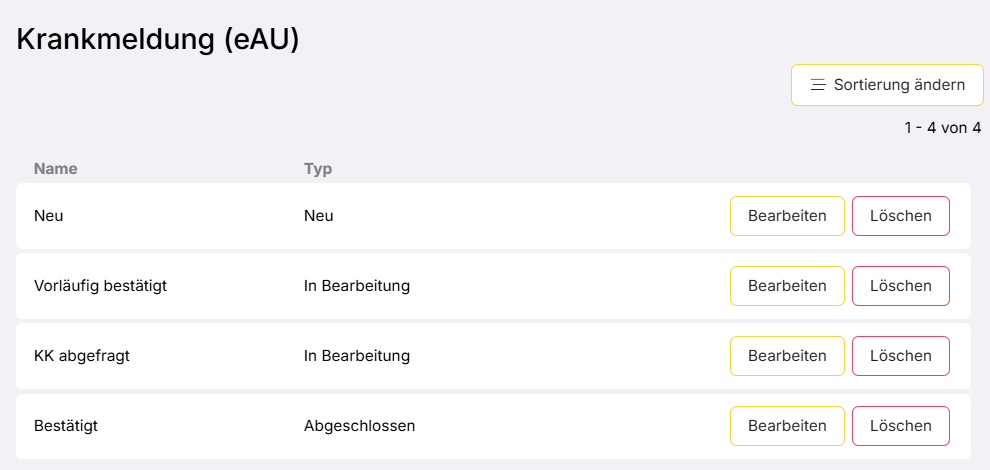Screen dimensions: 990x470
Task: Open Bearbeiten for KK abgefragt row
Action: (x=787, y=356)
